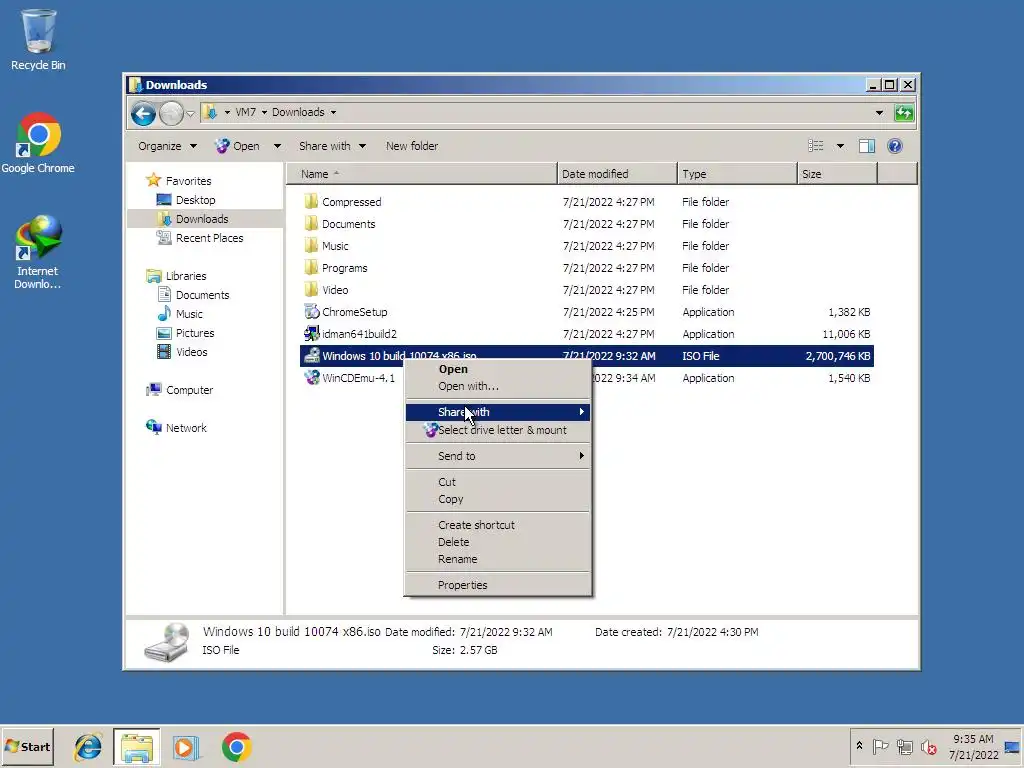Screen dimensions: 1024x768
Task: Click the Open toolbar button
Action: [239, 146]
